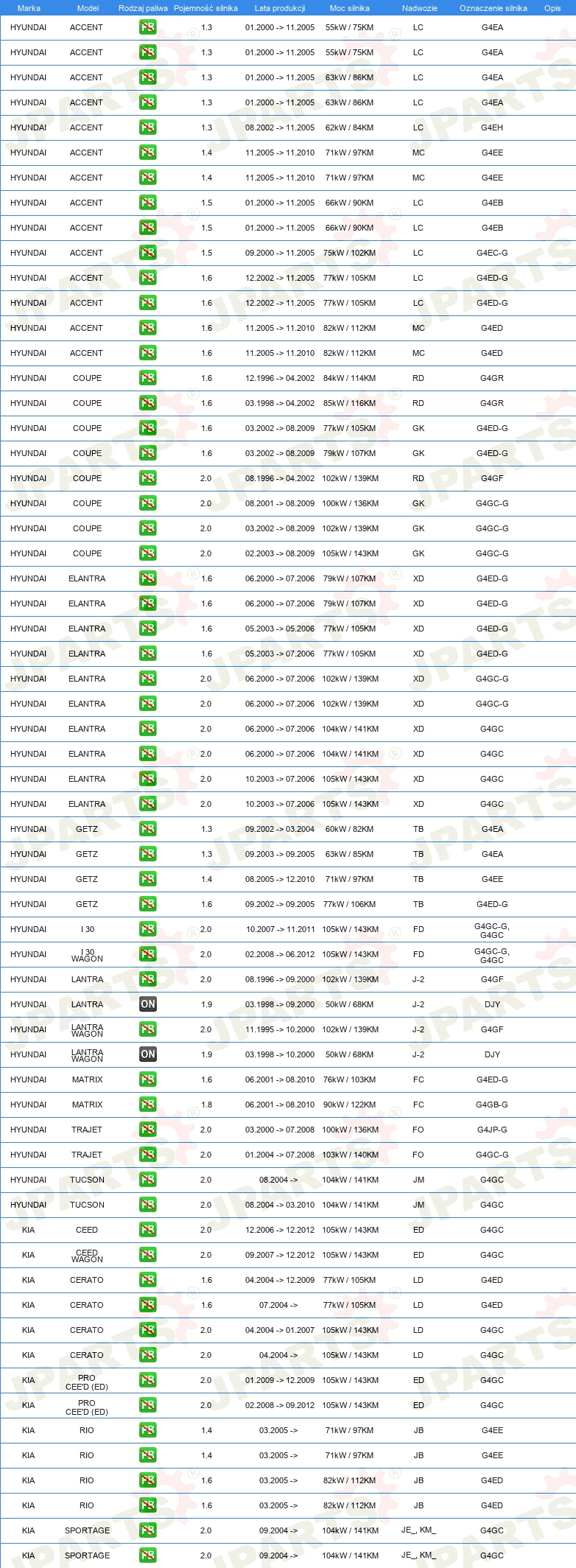
Task: Select the 09.2007 -> 12.2012 production years cell
Action: 280,1255
